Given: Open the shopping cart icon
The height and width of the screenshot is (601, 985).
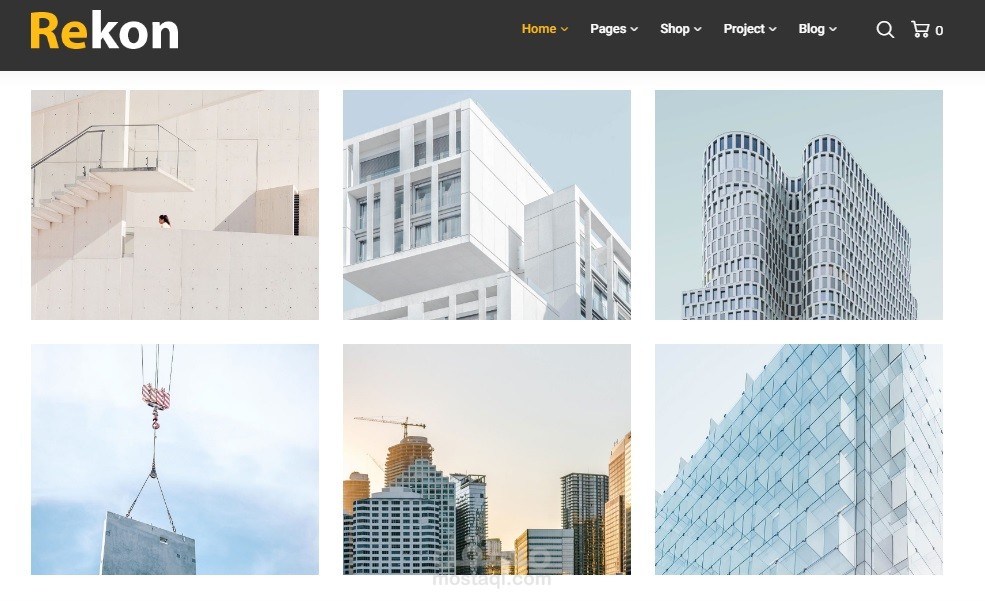Looking at the screenshot, I should tap(920, 29).
